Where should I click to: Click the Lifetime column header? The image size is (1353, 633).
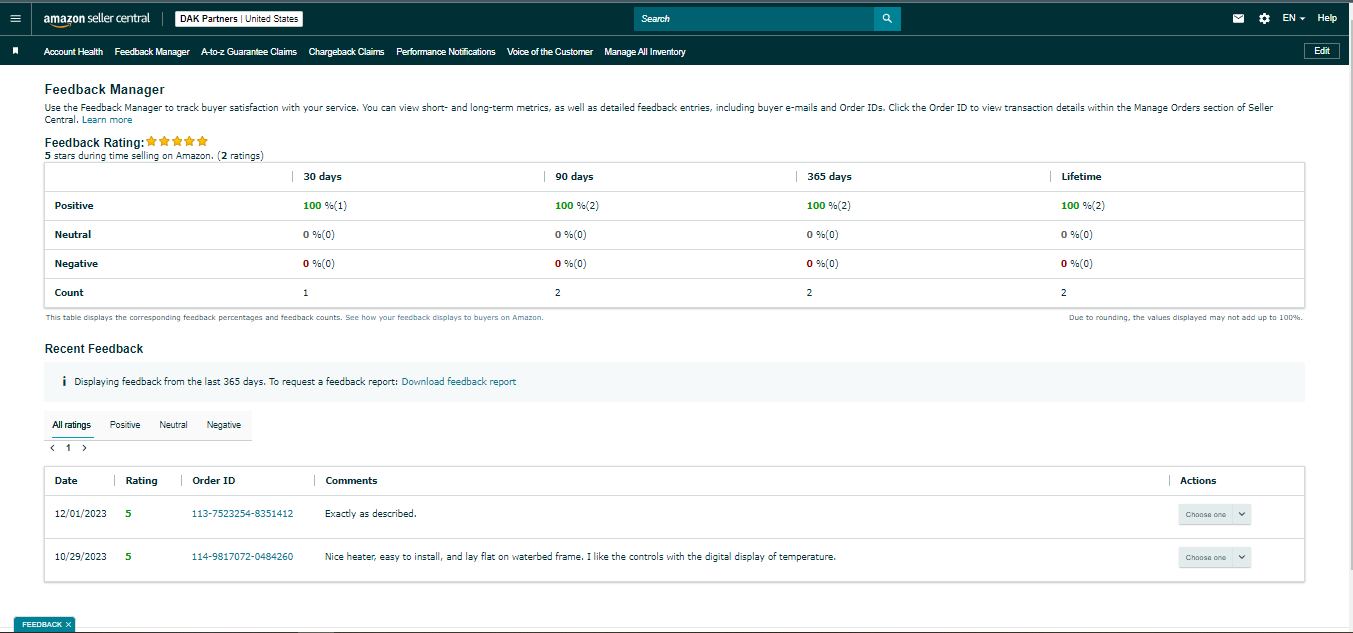coord(1081,177)
